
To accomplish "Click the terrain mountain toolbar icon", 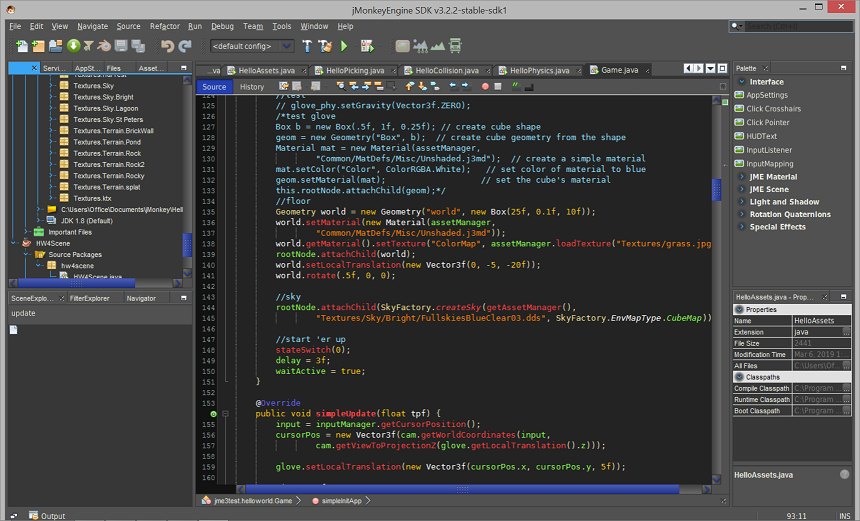I will click(438, 46).
